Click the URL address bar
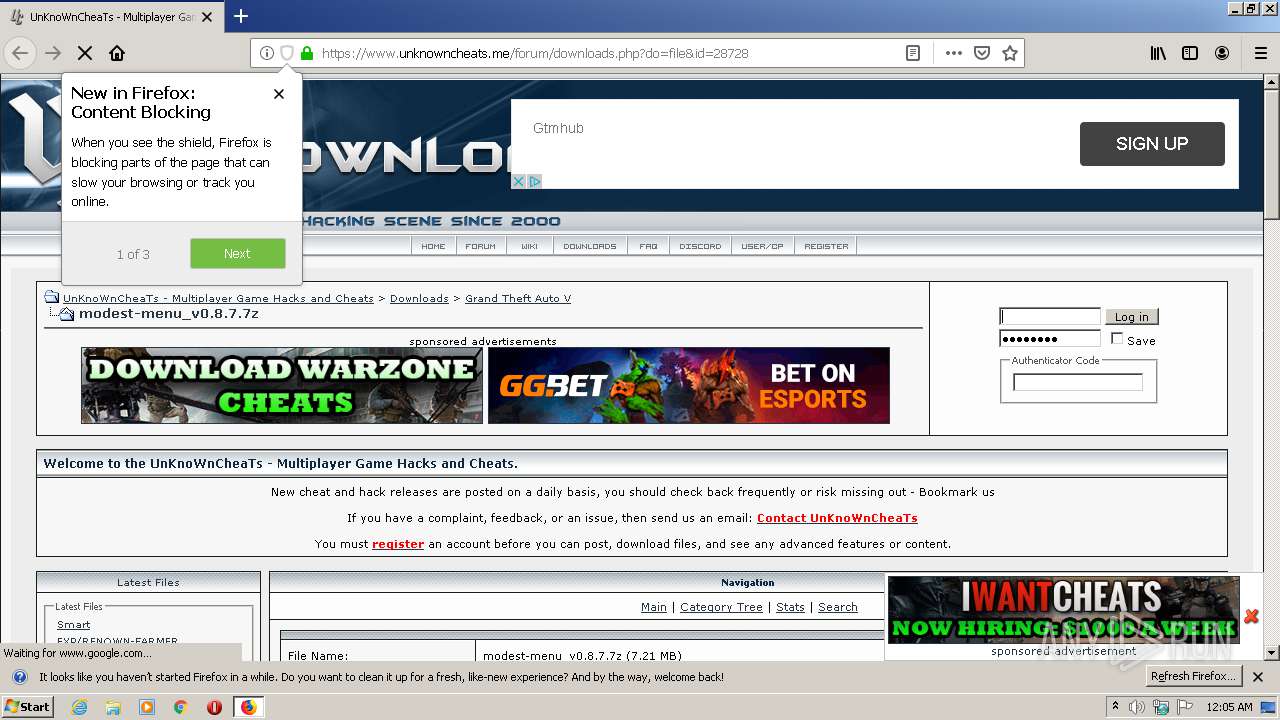Viewport: 1280px width, 720px height. click(x=605, y=53)
